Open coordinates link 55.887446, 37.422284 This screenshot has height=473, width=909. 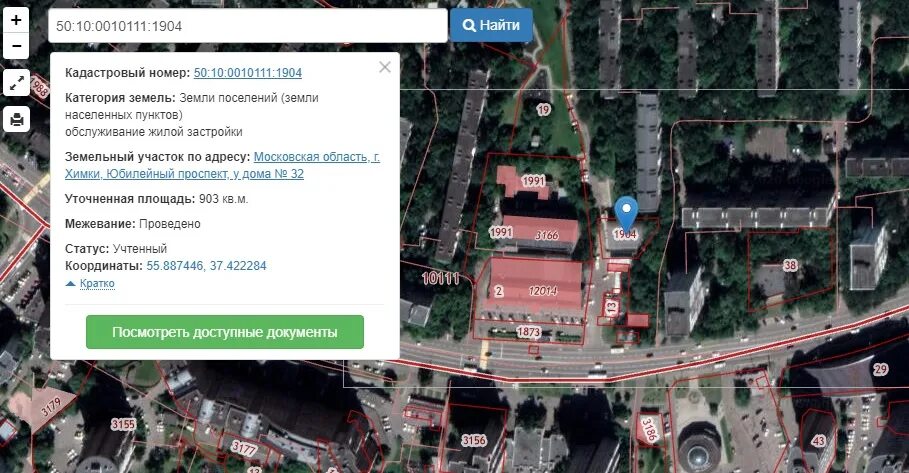(x=206, y=265)
